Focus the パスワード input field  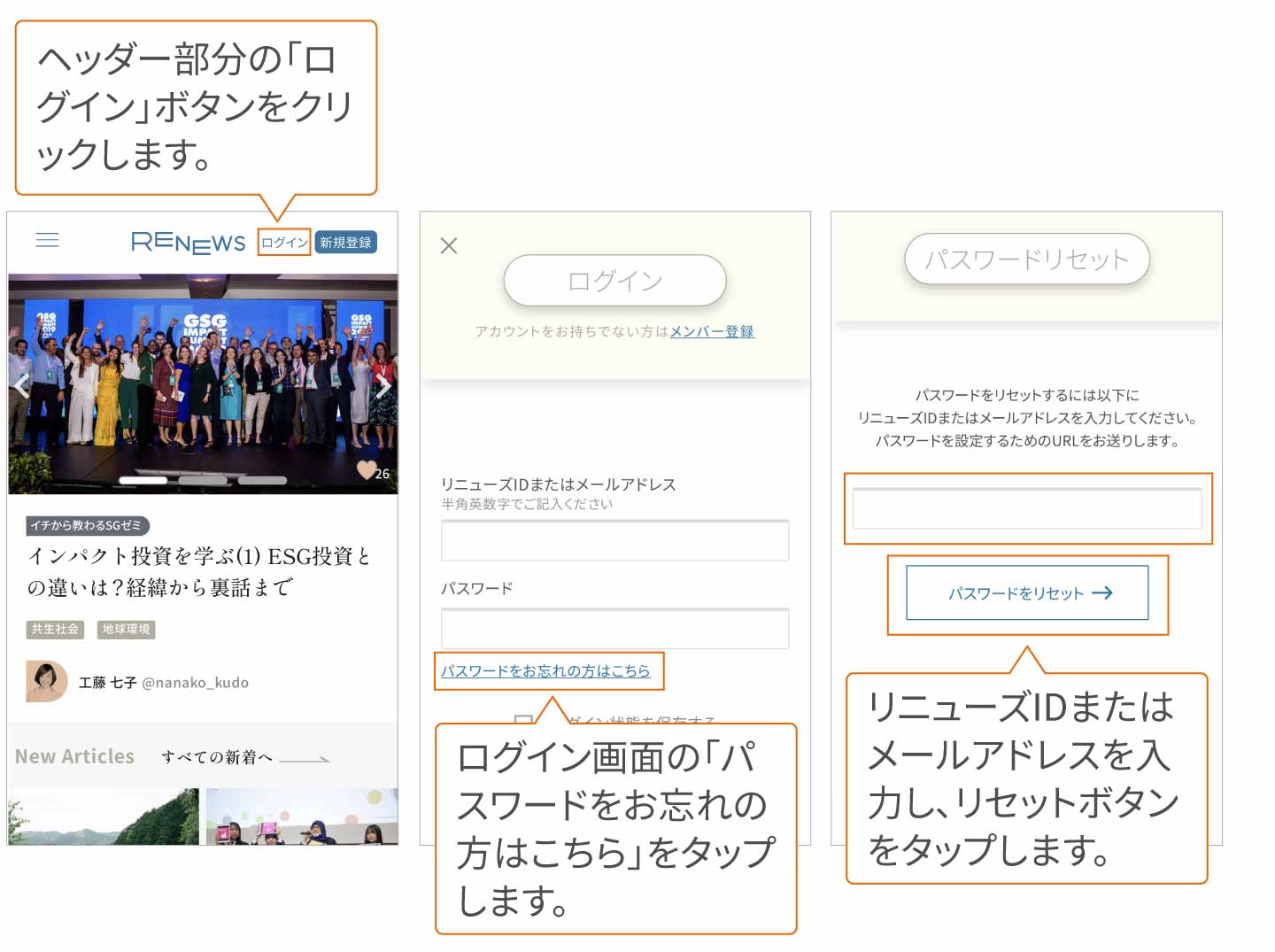coord(614,628)
